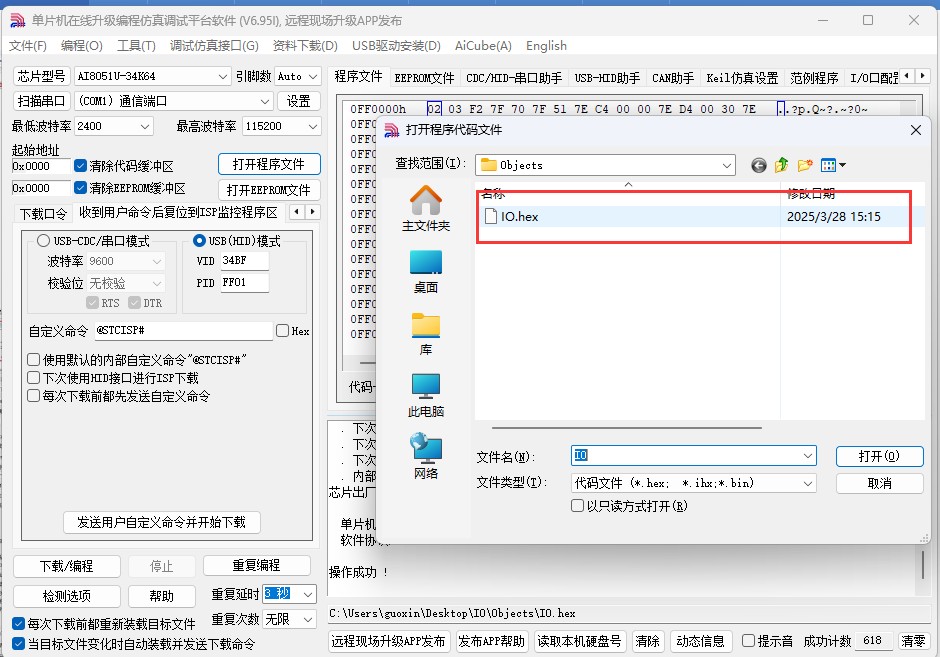Switch language via English menu

tap(546, 46)
